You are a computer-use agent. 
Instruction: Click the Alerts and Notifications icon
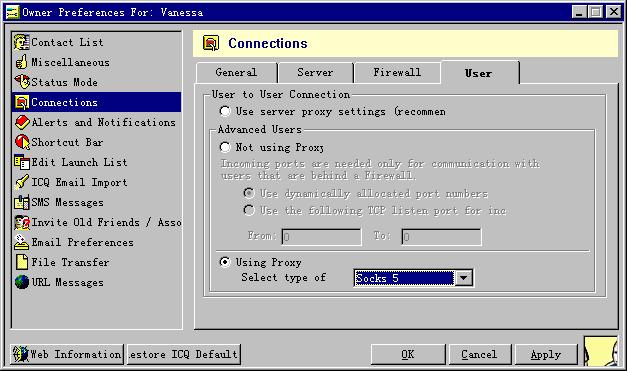[x=22, y=122]
